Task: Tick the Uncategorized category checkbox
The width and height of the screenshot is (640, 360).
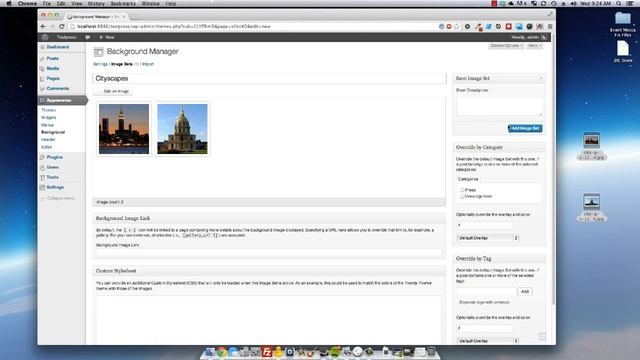Action: (x=462, y=196)
